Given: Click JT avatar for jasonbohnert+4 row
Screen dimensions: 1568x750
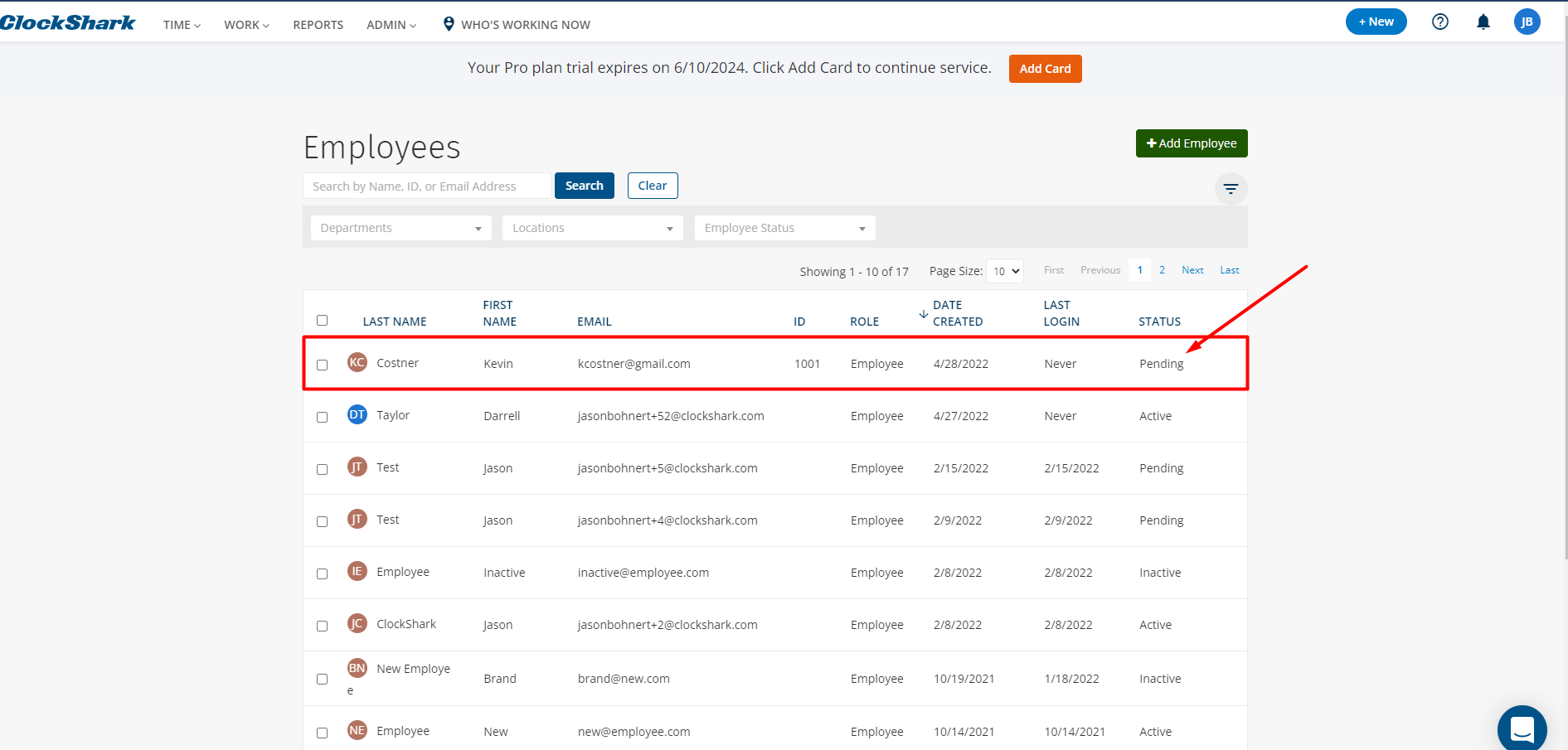Looking at the screenshot, I should point(357,519).
